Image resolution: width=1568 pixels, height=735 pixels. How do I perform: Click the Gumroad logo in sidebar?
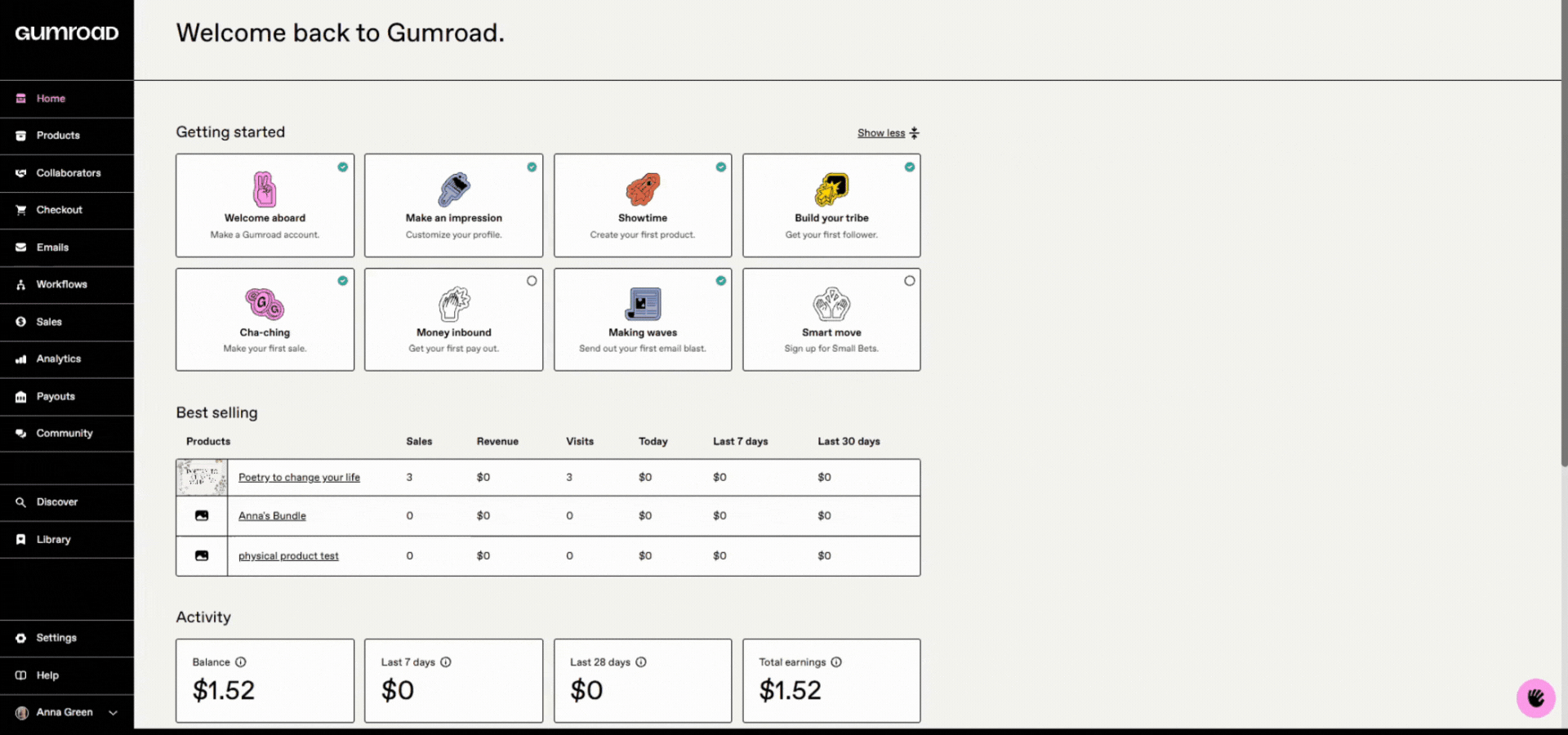pos(67,33)
